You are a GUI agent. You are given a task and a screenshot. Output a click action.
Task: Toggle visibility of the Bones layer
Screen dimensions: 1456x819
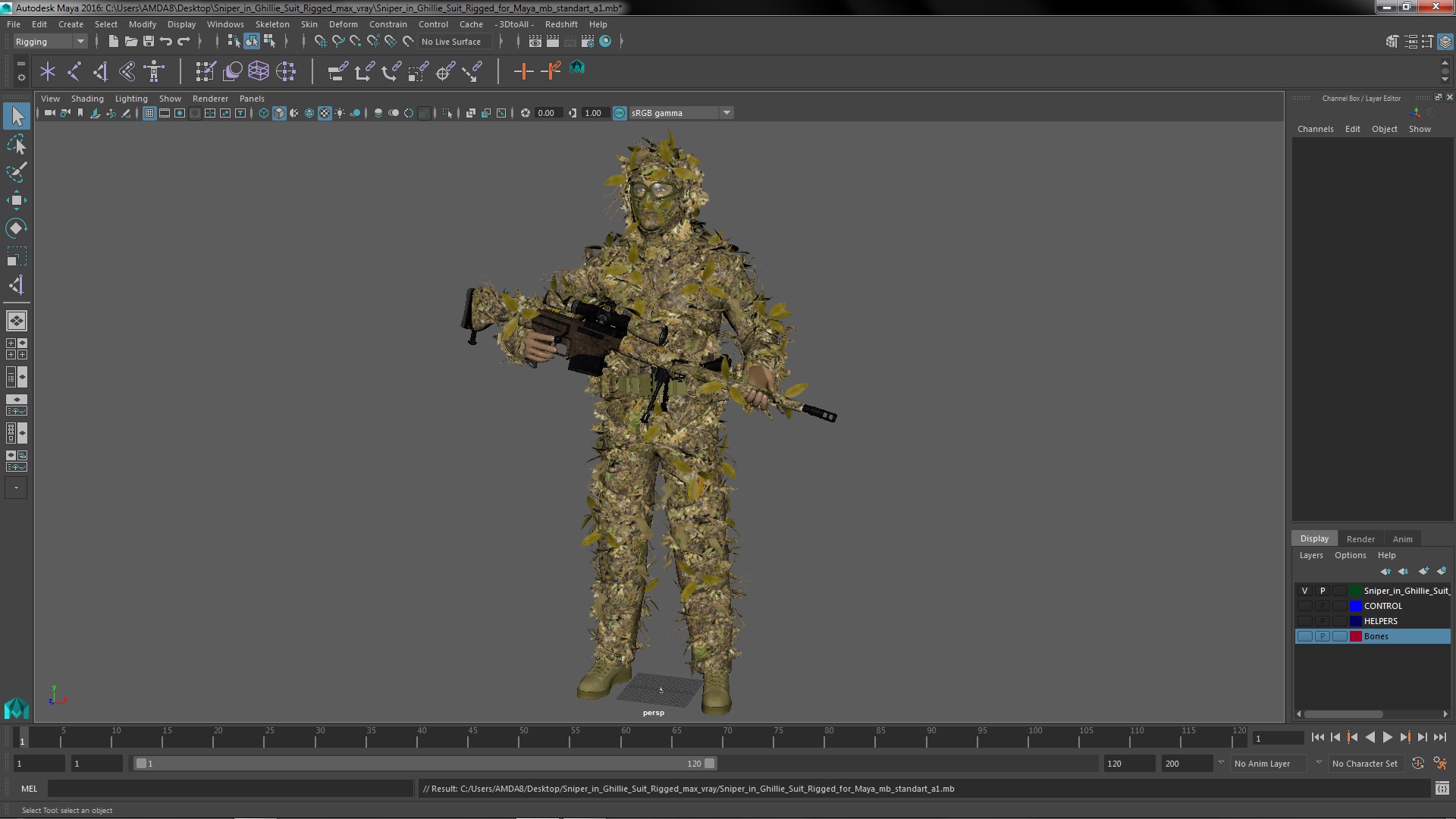click(x=1304, y=636)
